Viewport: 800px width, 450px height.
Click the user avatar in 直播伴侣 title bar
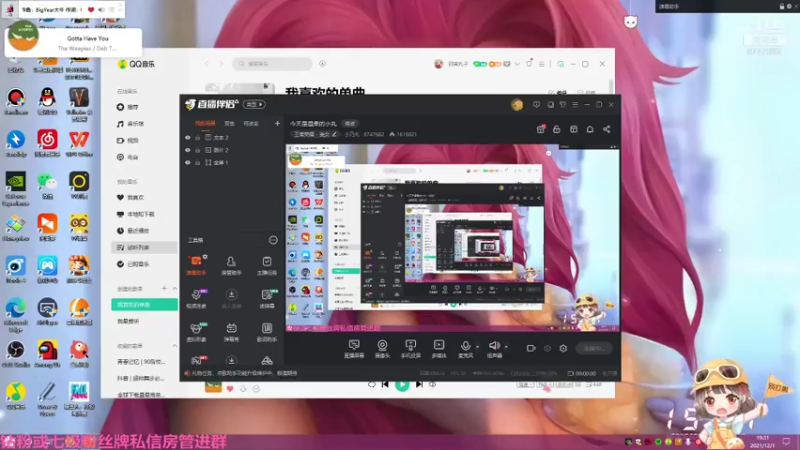tap(517, 105)
